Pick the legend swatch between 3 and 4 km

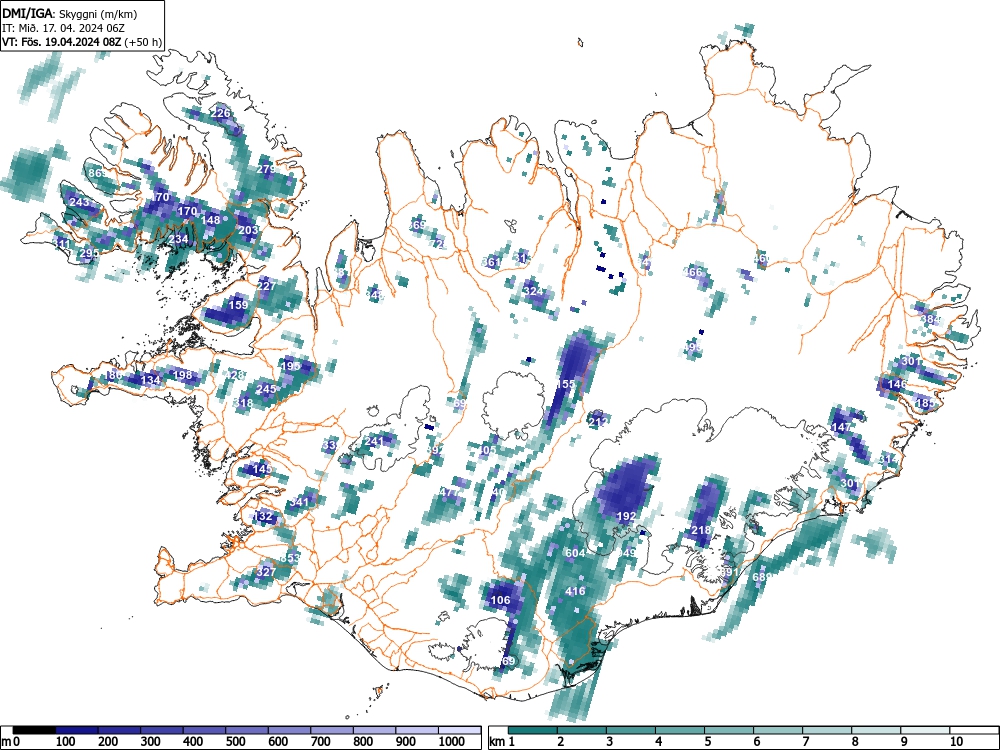pyautogui.click(x=631, y=730)
